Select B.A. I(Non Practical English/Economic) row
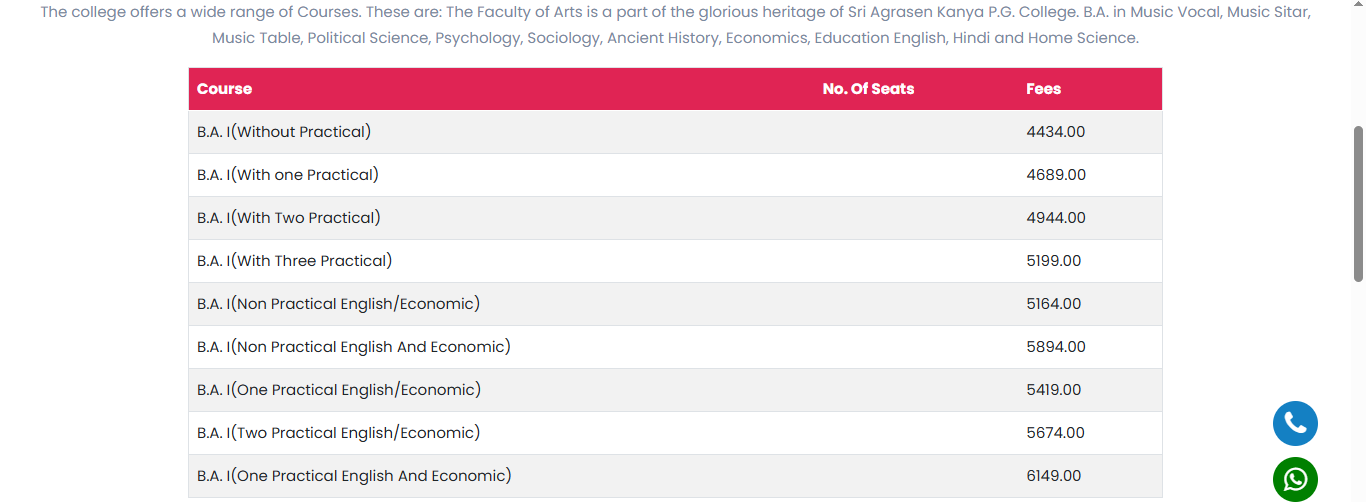The image size is (1366, 502). click(338, 304)
